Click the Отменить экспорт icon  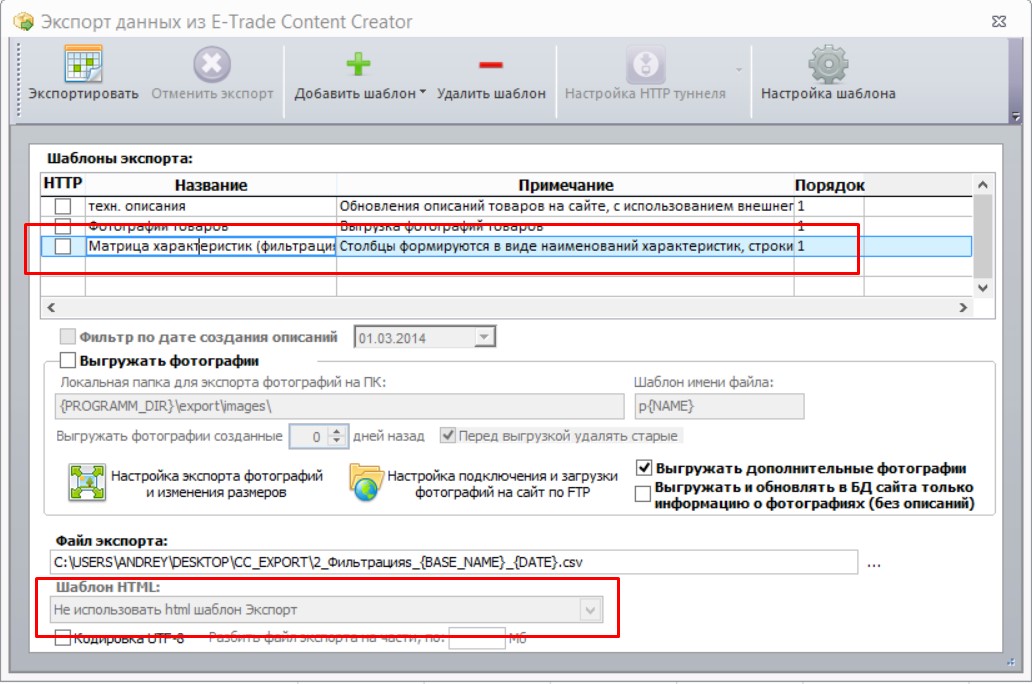pyautogui.click(x=212, y=65)
